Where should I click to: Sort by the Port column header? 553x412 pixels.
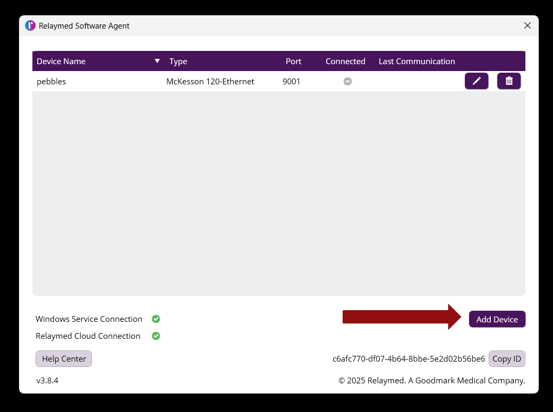pyautogui.click(x=293, y=61)
